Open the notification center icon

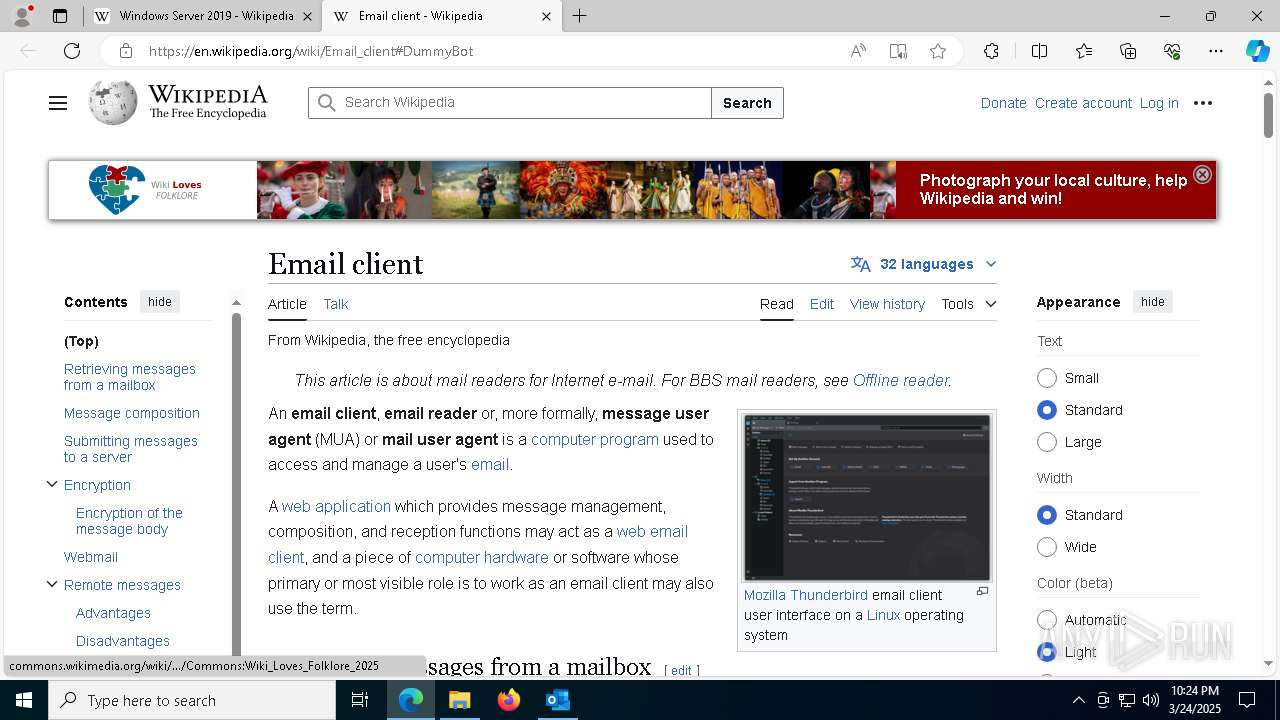click(x=1247, y=700)
